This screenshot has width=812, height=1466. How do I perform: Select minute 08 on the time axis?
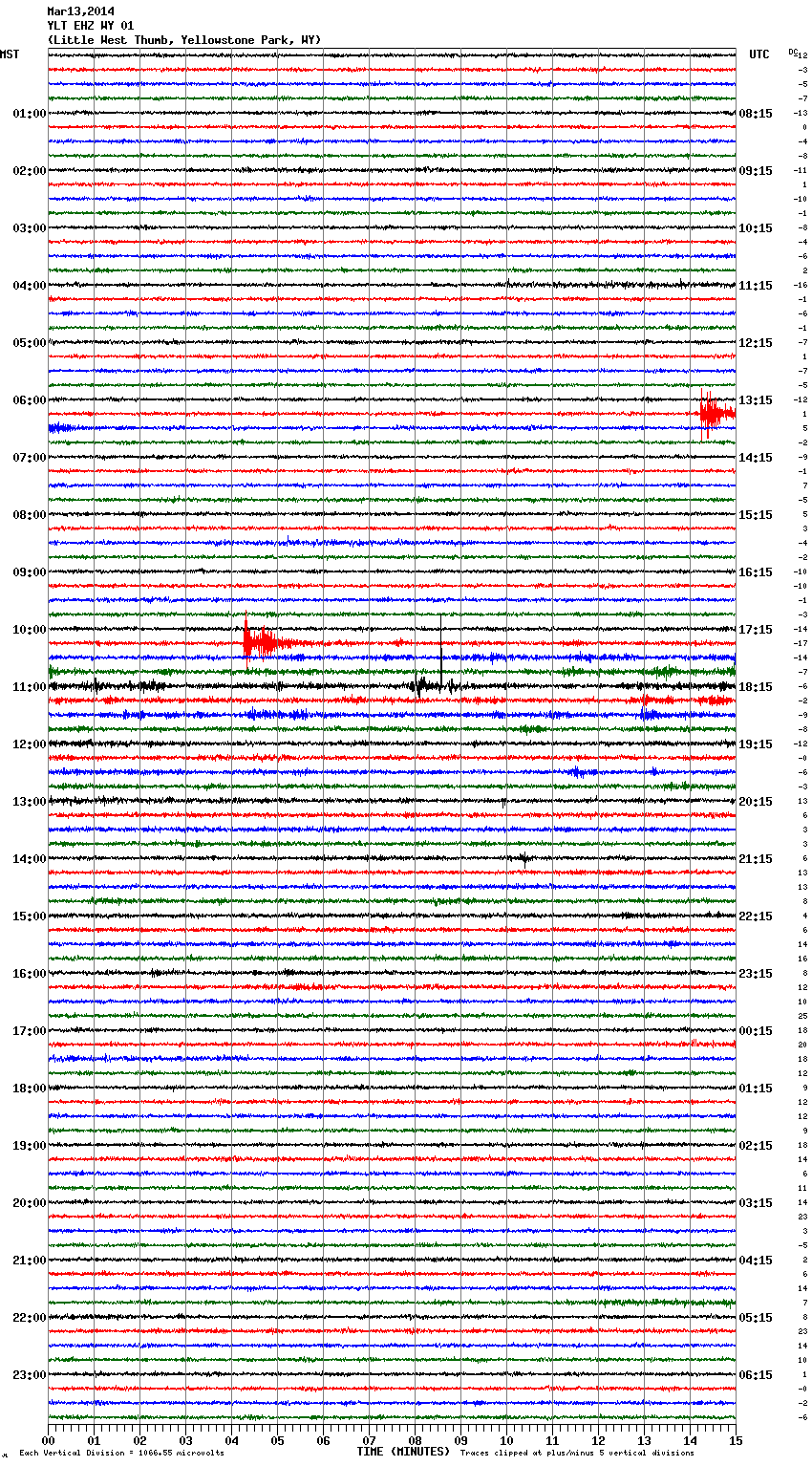coord(415,1440)
